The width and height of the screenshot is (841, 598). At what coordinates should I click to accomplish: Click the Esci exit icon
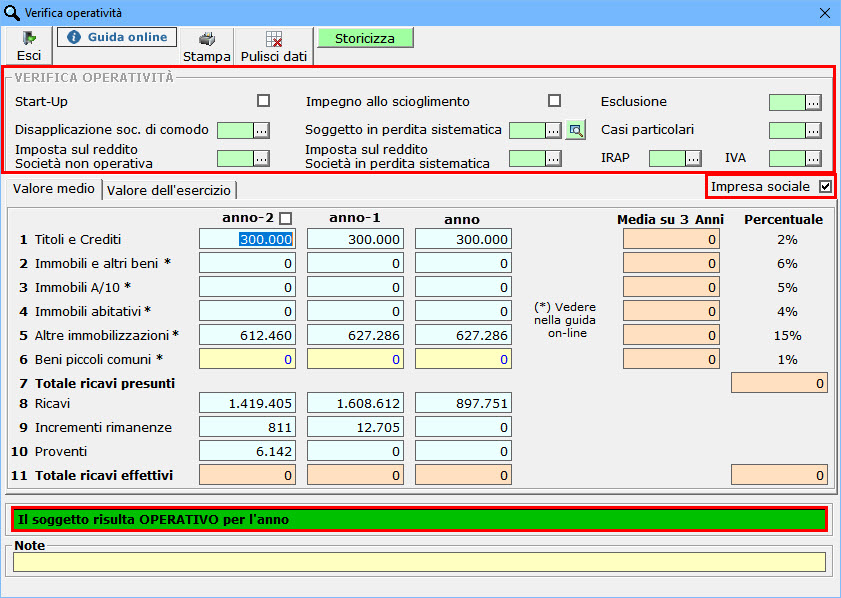click(29, 39)
